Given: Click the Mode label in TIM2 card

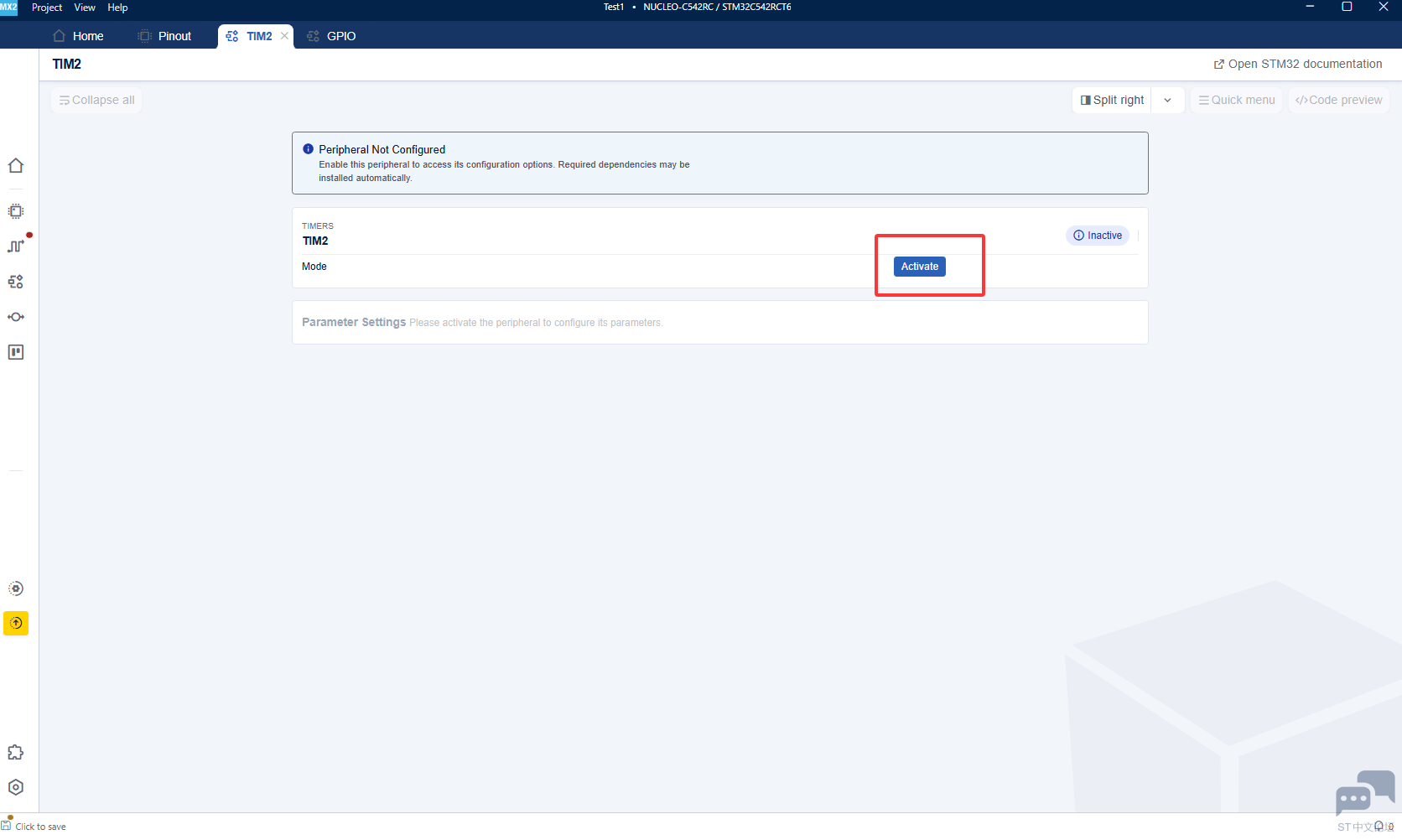Looking at the screenshot, I should click(314, 267).
